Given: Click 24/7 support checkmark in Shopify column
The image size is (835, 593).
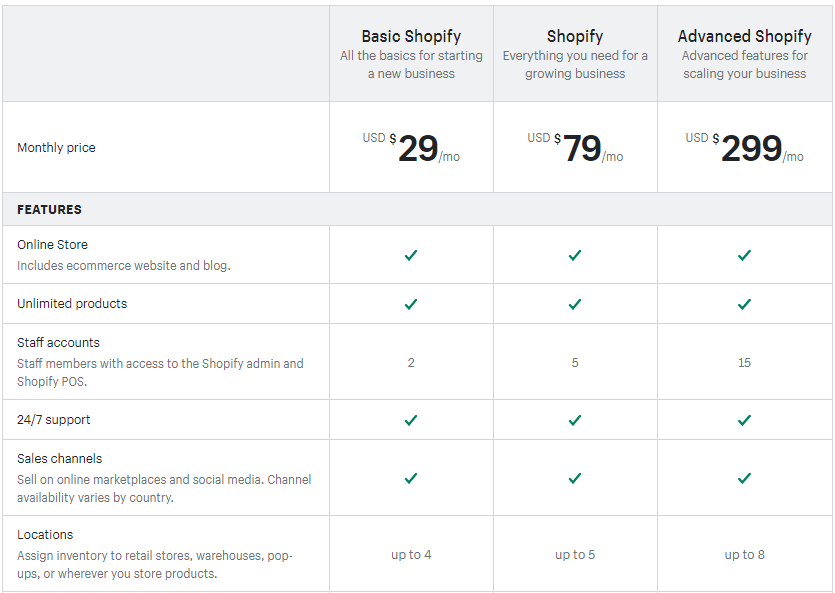Looking at the screenshot, I should point(575,420).
